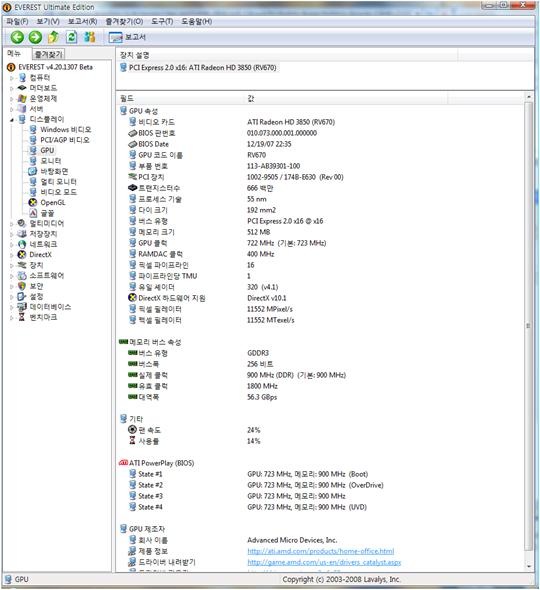Open the 파일(F) menu

coord(17,21)
